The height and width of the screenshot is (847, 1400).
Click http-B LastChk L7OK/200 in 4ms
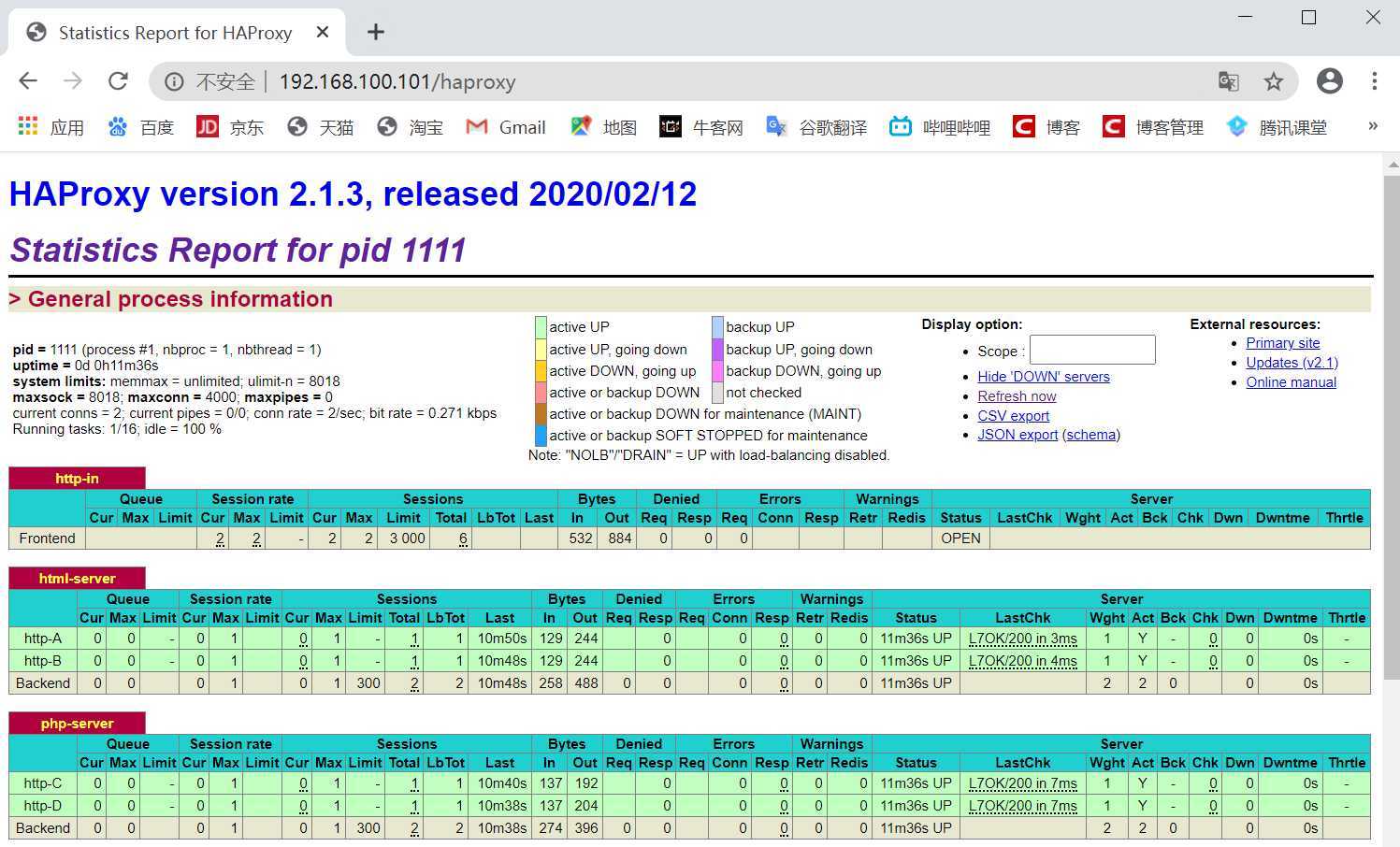click(1022, 661)
